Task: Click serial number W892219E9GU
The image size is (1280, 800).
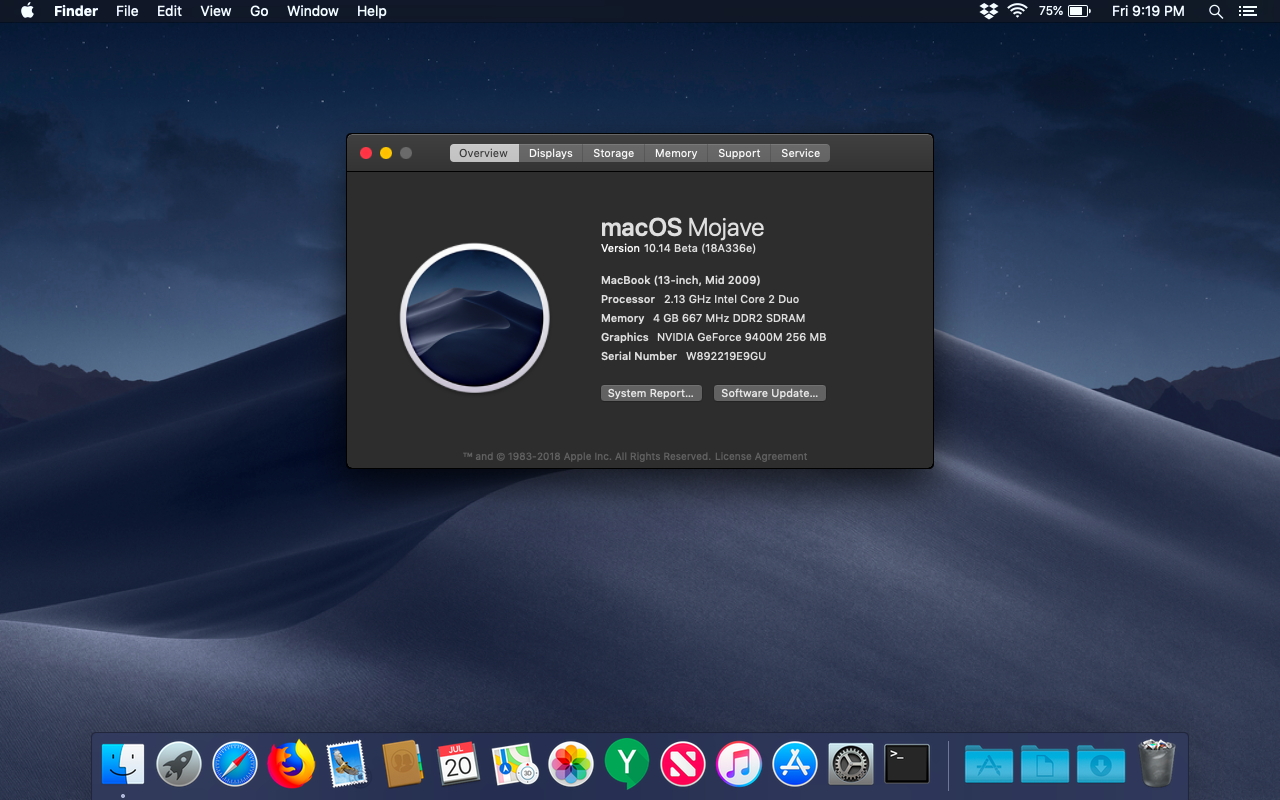Action: [x=726, y=356]
